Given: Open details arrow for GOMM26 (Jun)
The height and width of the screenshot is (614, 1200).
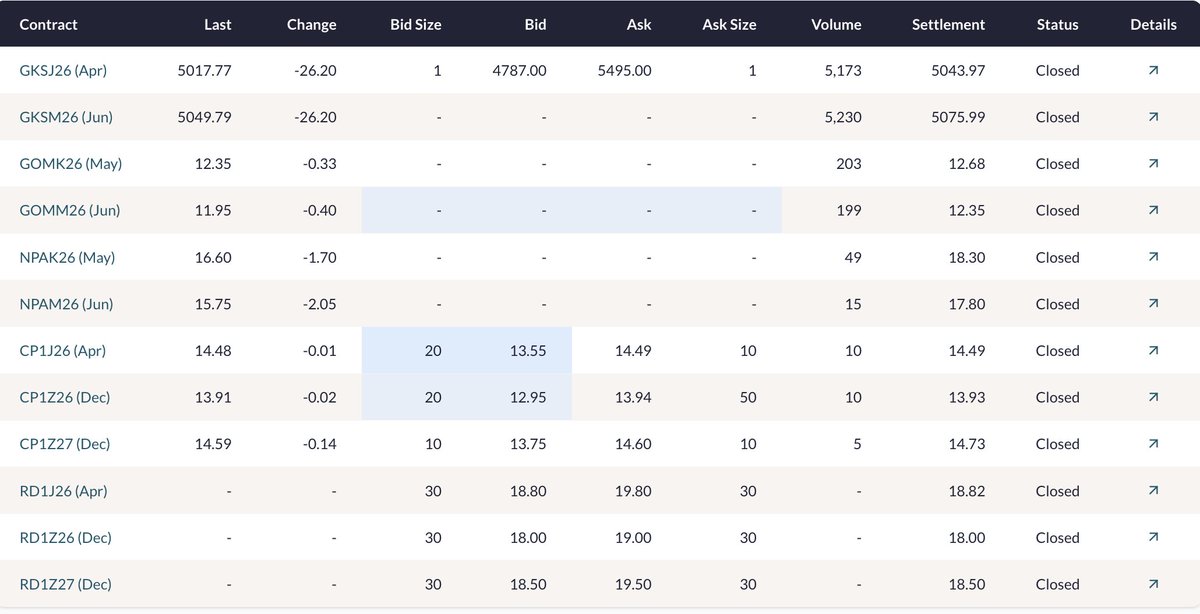Looking at the screenshot, I should pyautogui.click(x=1153, y=210).
